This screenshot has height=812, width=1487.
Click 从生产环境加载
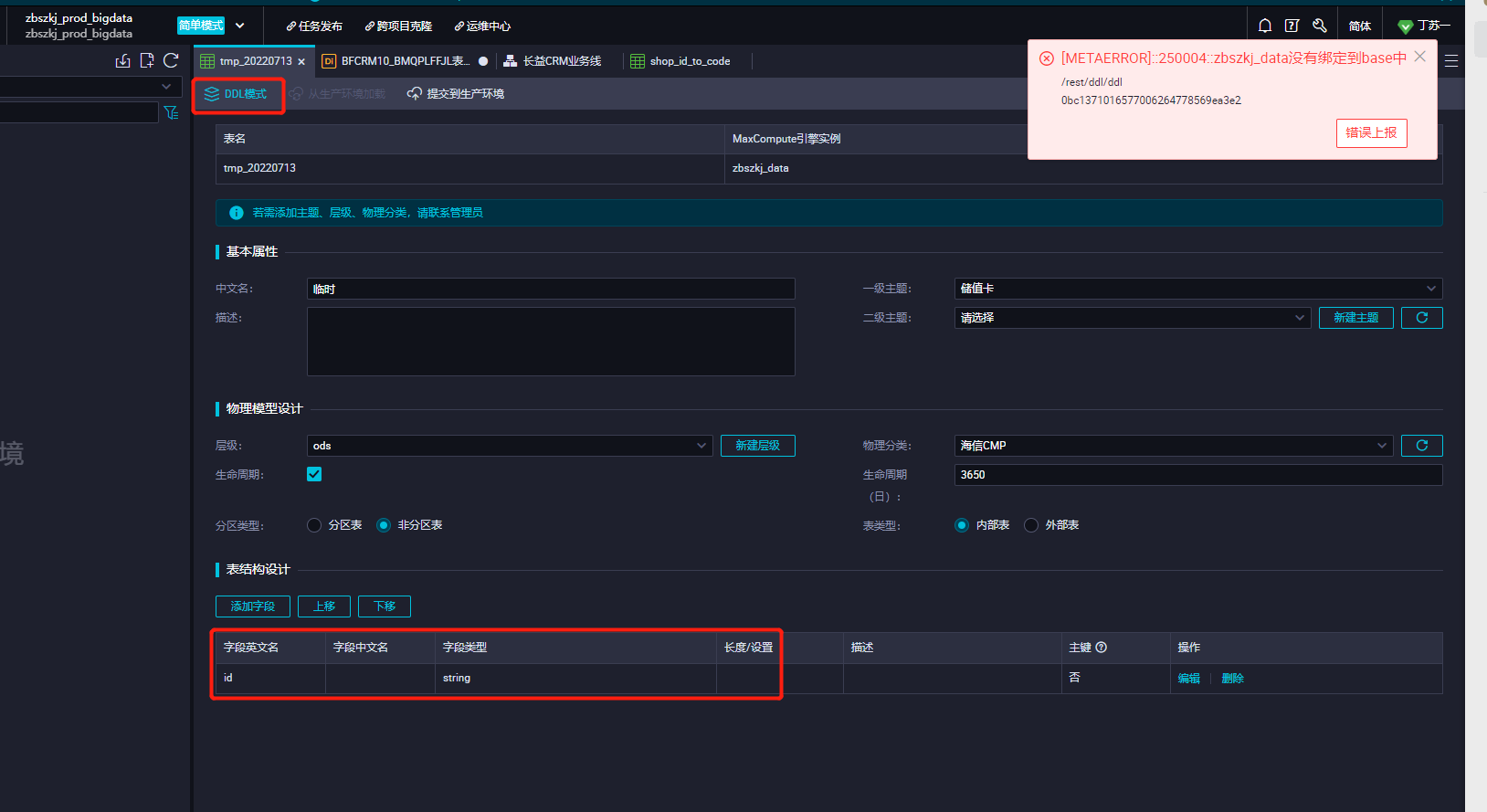(x=337, y=94)
